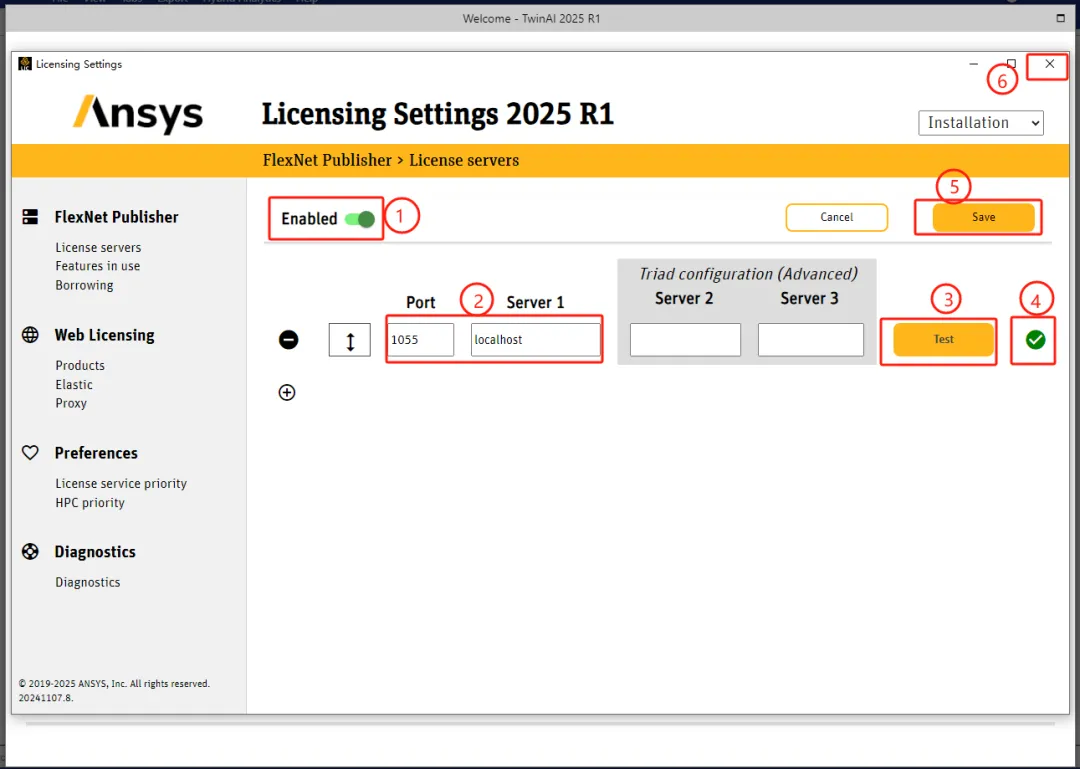Click the green check status icon
Viewport: 1080px width, 769px height.
tap(1035, 339)
